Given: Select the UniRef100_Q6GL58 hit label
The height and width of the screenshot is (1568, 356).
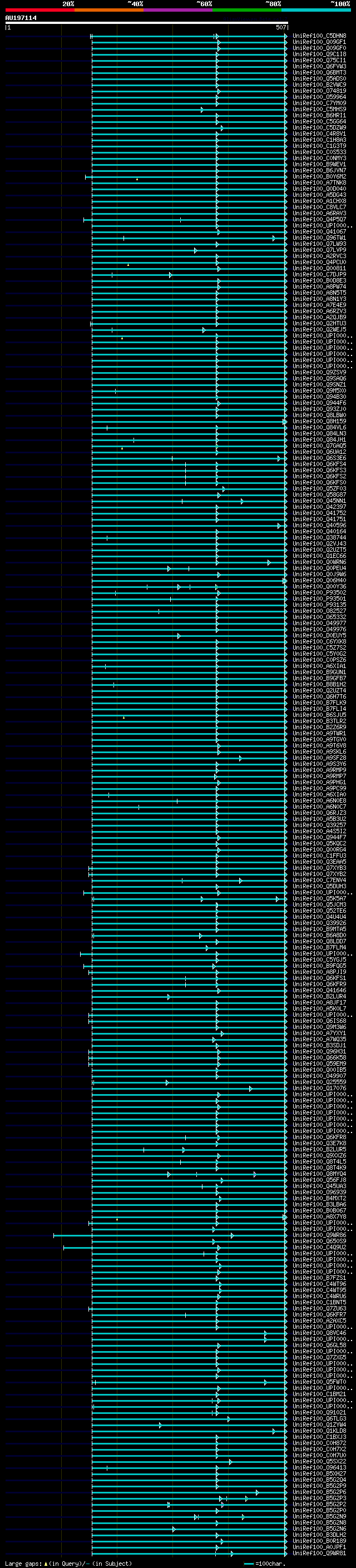Looking at the screenshot, I should 319,1345.
